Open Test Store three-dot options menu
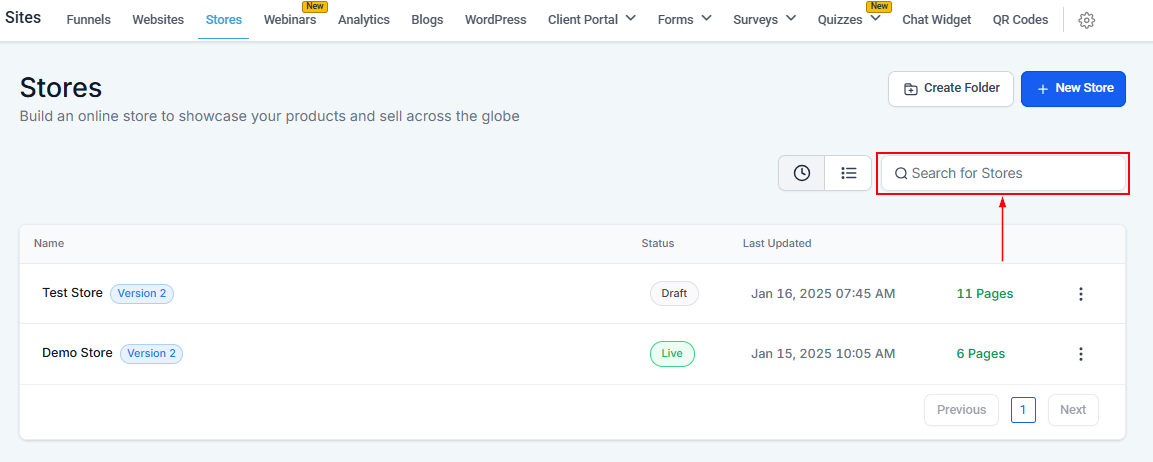 (1080, 294)
